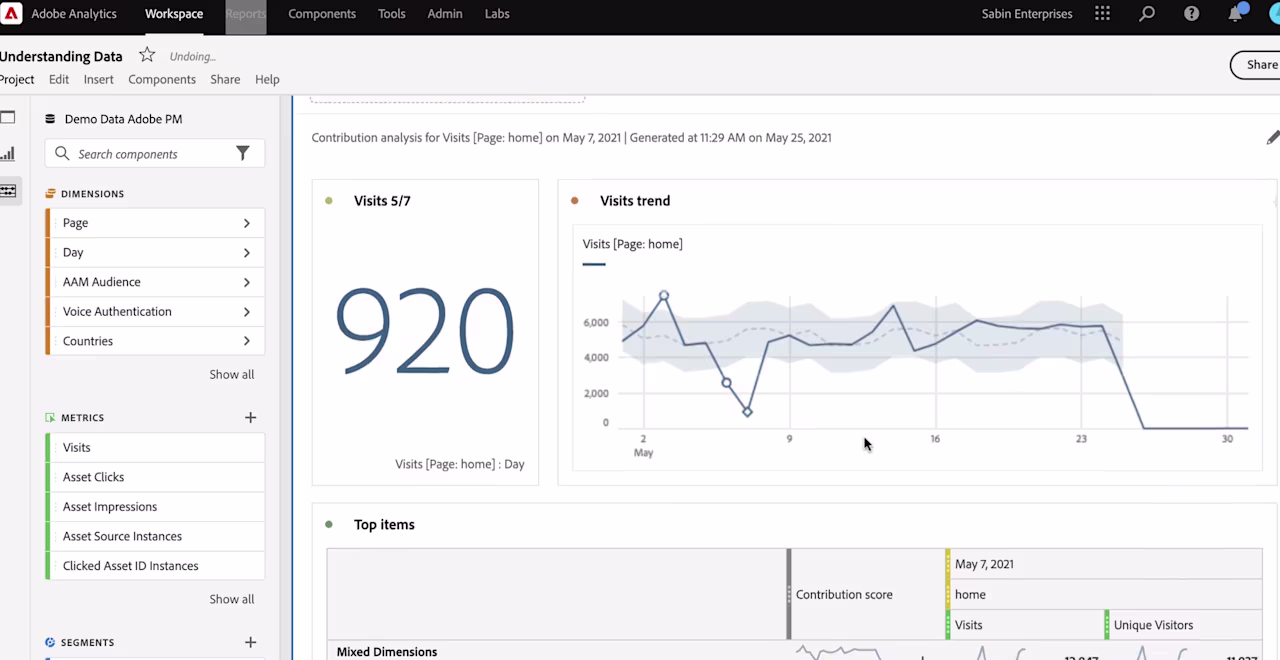This screenshot has width=1280, height=660.
Task: Click Adobe Analytics product title
Action: (x=74, y=14)
